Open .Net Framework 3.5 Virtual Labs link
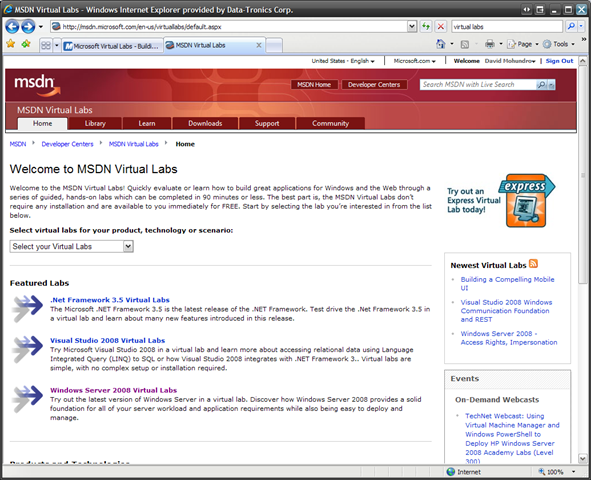 tap(110, 300)
